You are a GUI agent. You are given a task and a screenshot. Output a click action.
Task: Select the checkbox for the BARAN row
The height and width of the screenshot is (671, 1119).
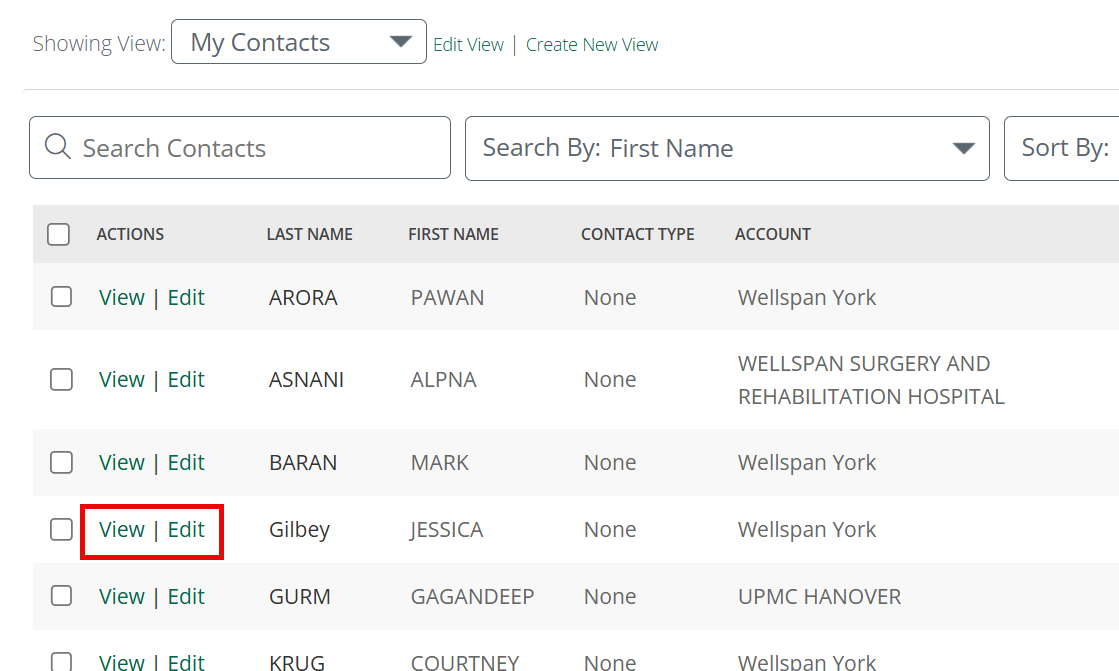tap(61, 462)
